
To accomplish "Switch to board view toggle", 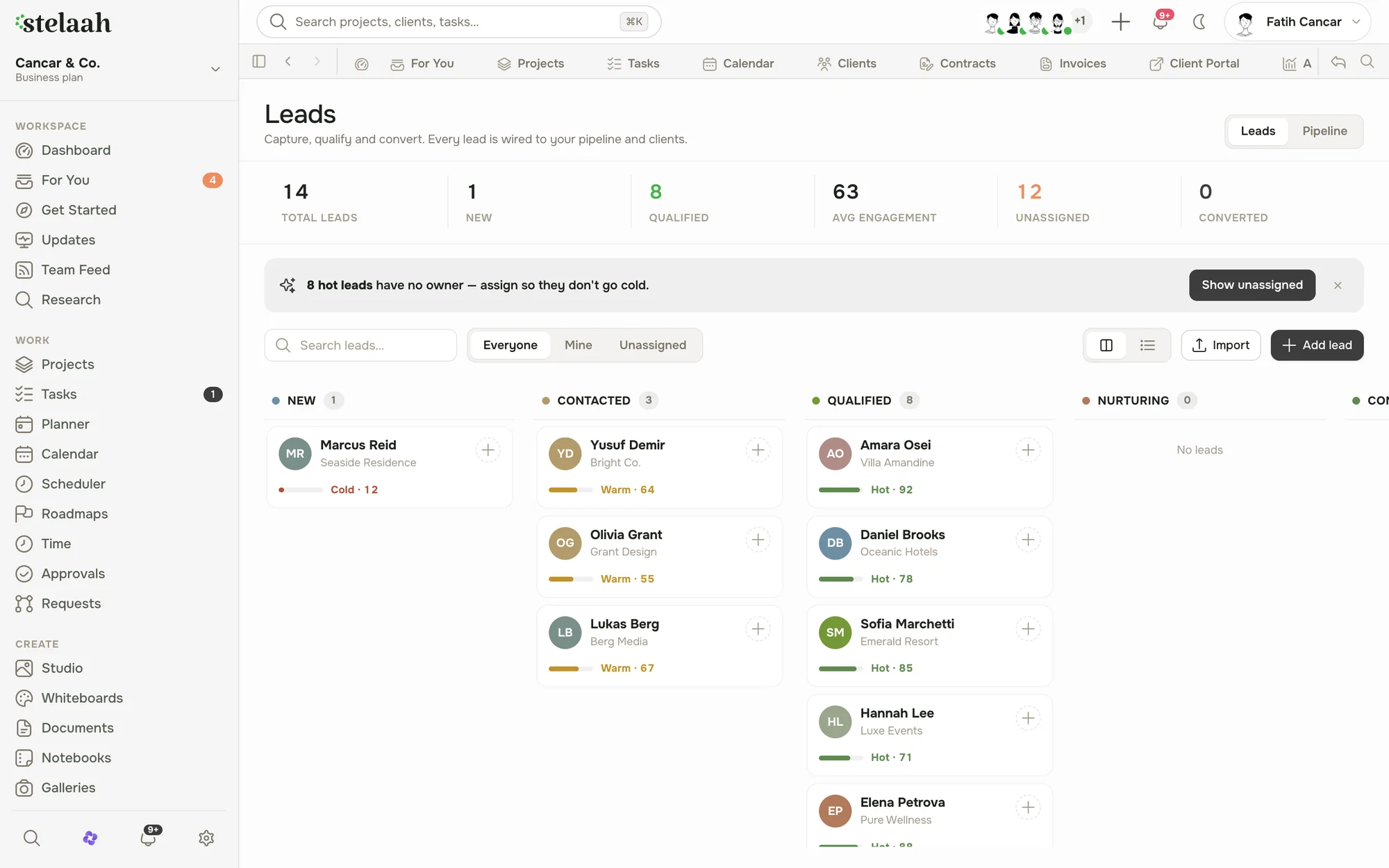I will pyautogui.click(x=1106, y=345).
